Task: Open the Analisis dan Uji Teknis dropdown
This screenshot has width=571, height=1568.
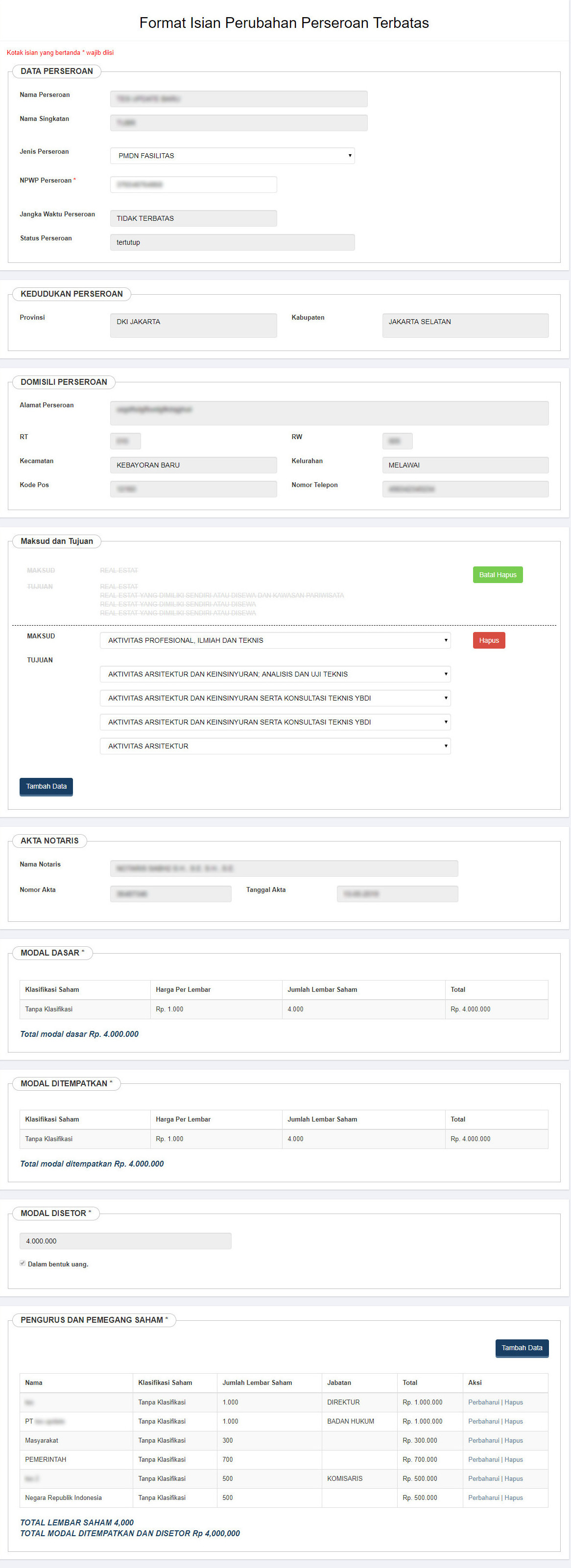Action: tap(275, 674)
